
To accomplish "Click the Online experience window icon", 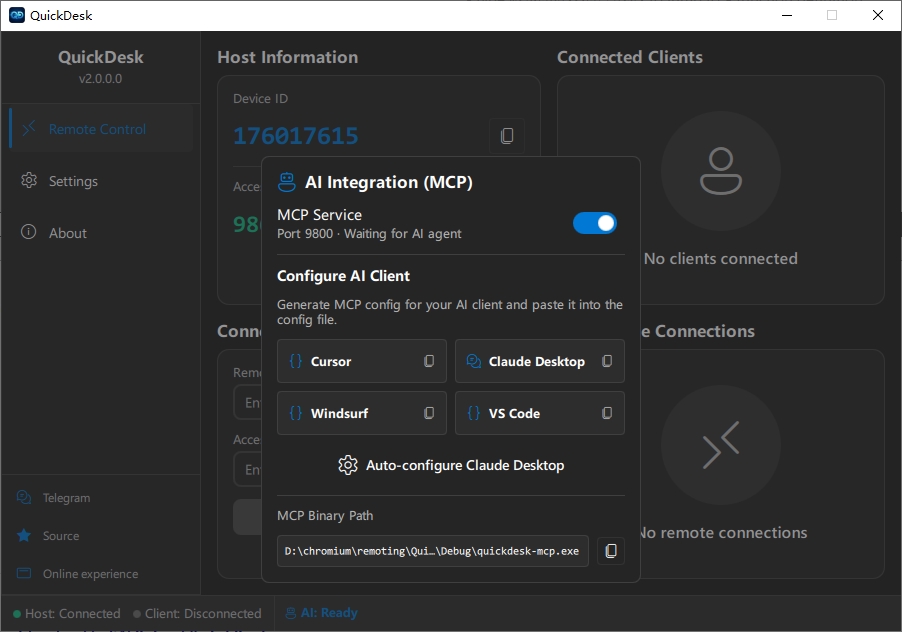I will pyautogui.click(x=22, y=574).
